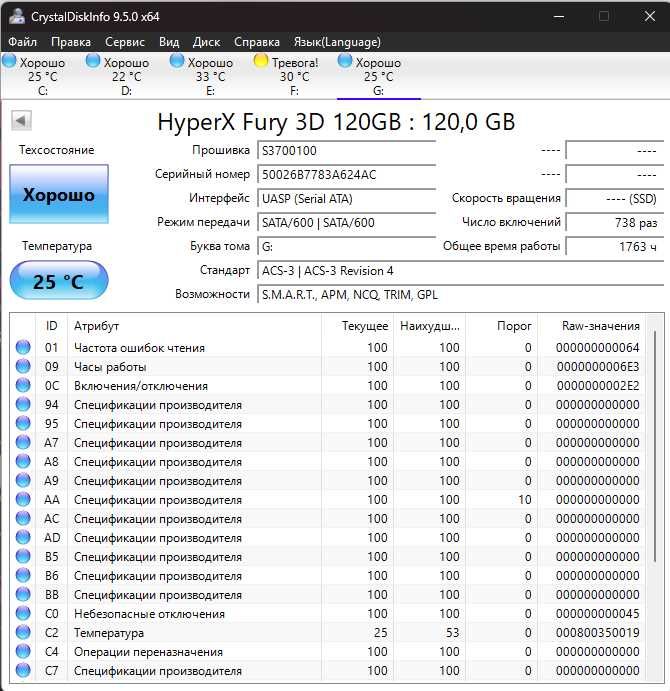Go to previous disk with left arrow
The width and height of the screenshot is (670, 691).
click(21, 120)
